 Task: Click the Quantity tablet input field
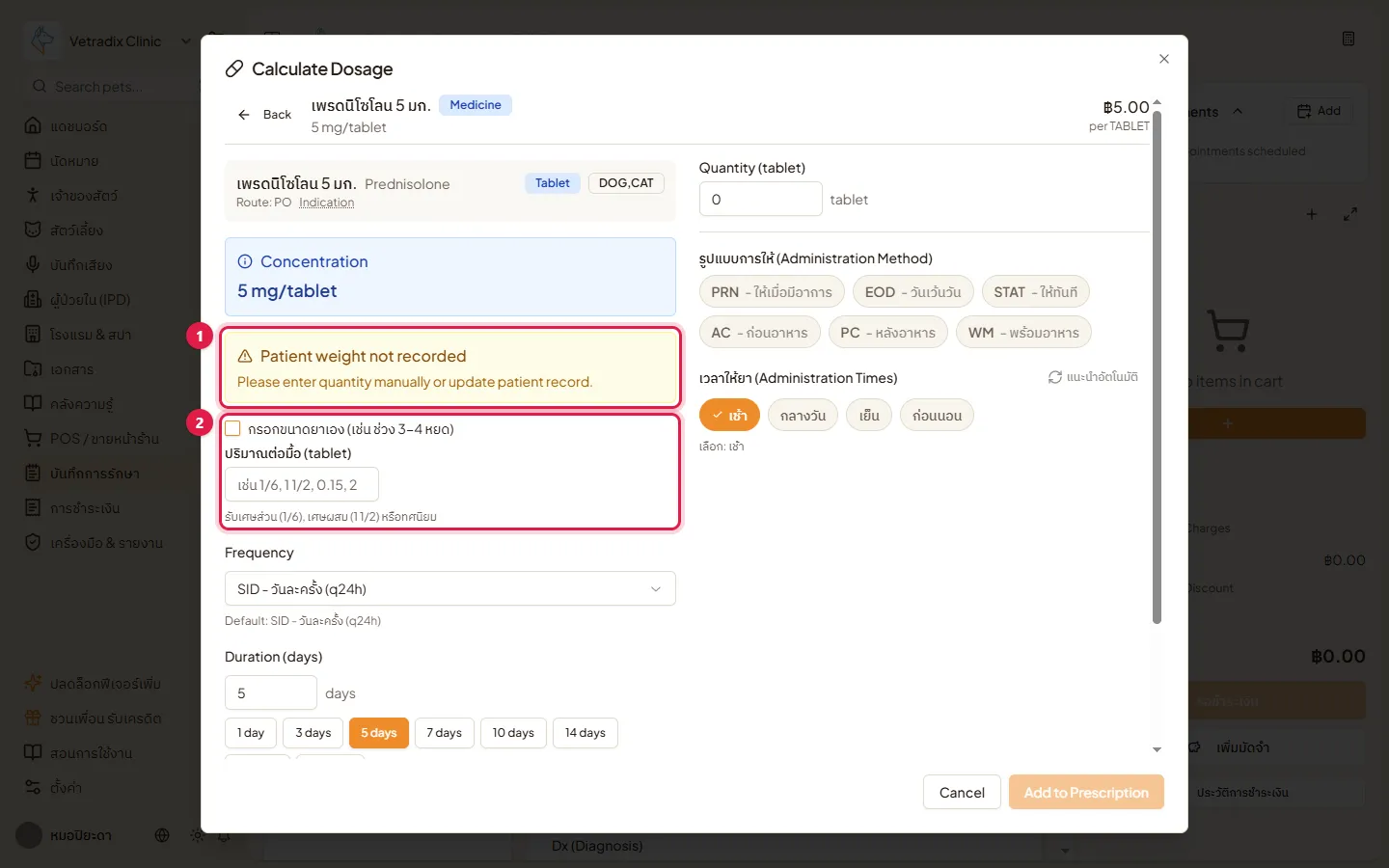[760, 200]
